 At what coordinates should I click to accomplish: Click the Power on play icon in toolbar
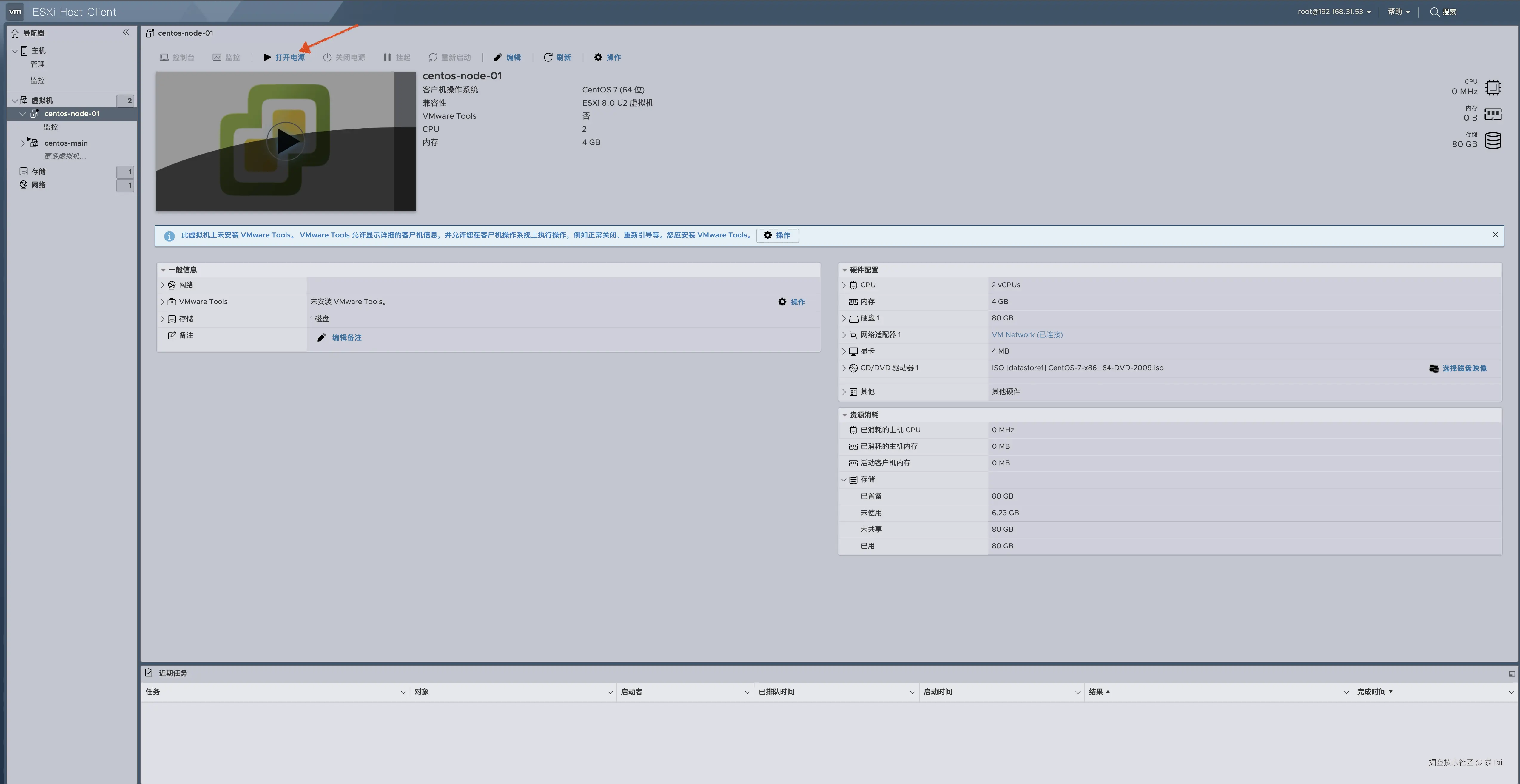[x=267, y=57]
